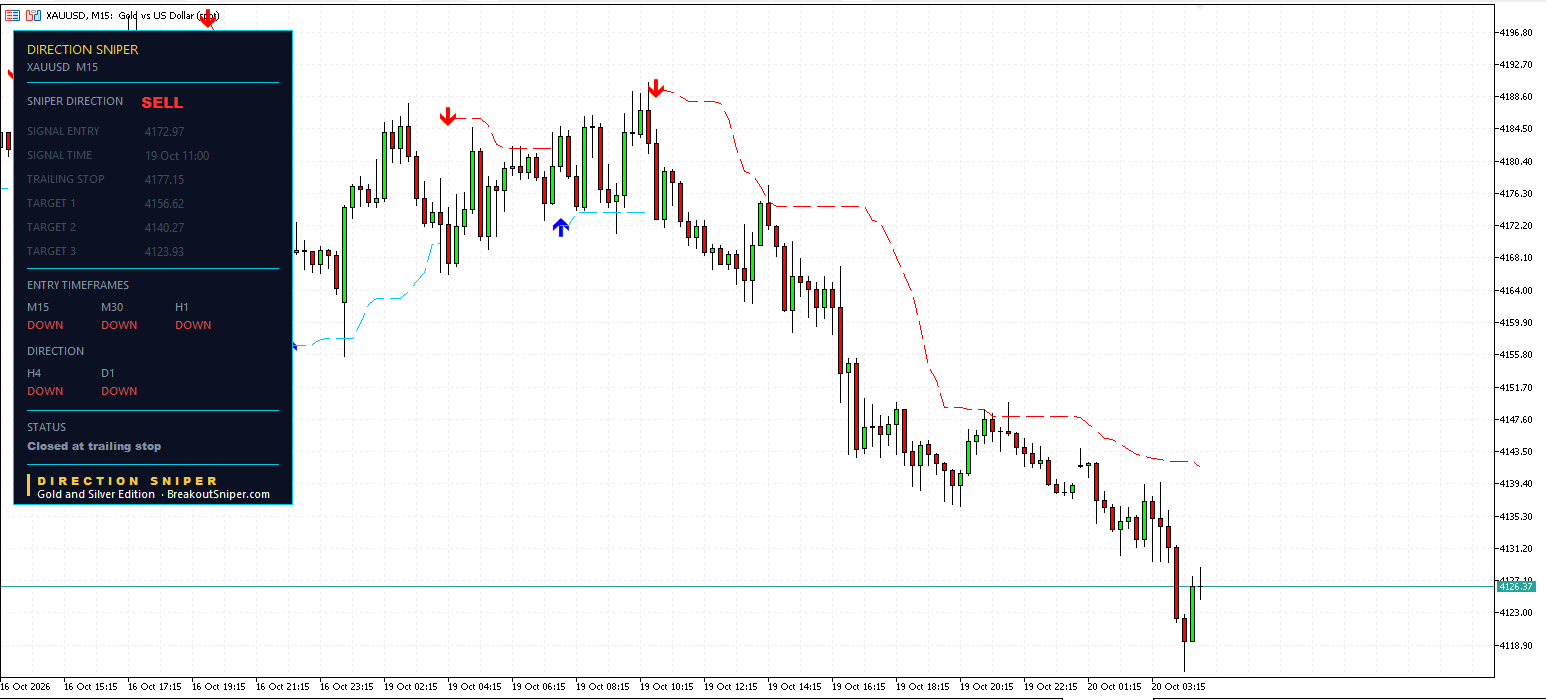The image size is (1546, 700).
Task: Click the time label 19 Oct 14:15
Action: [x=795, y=687]
